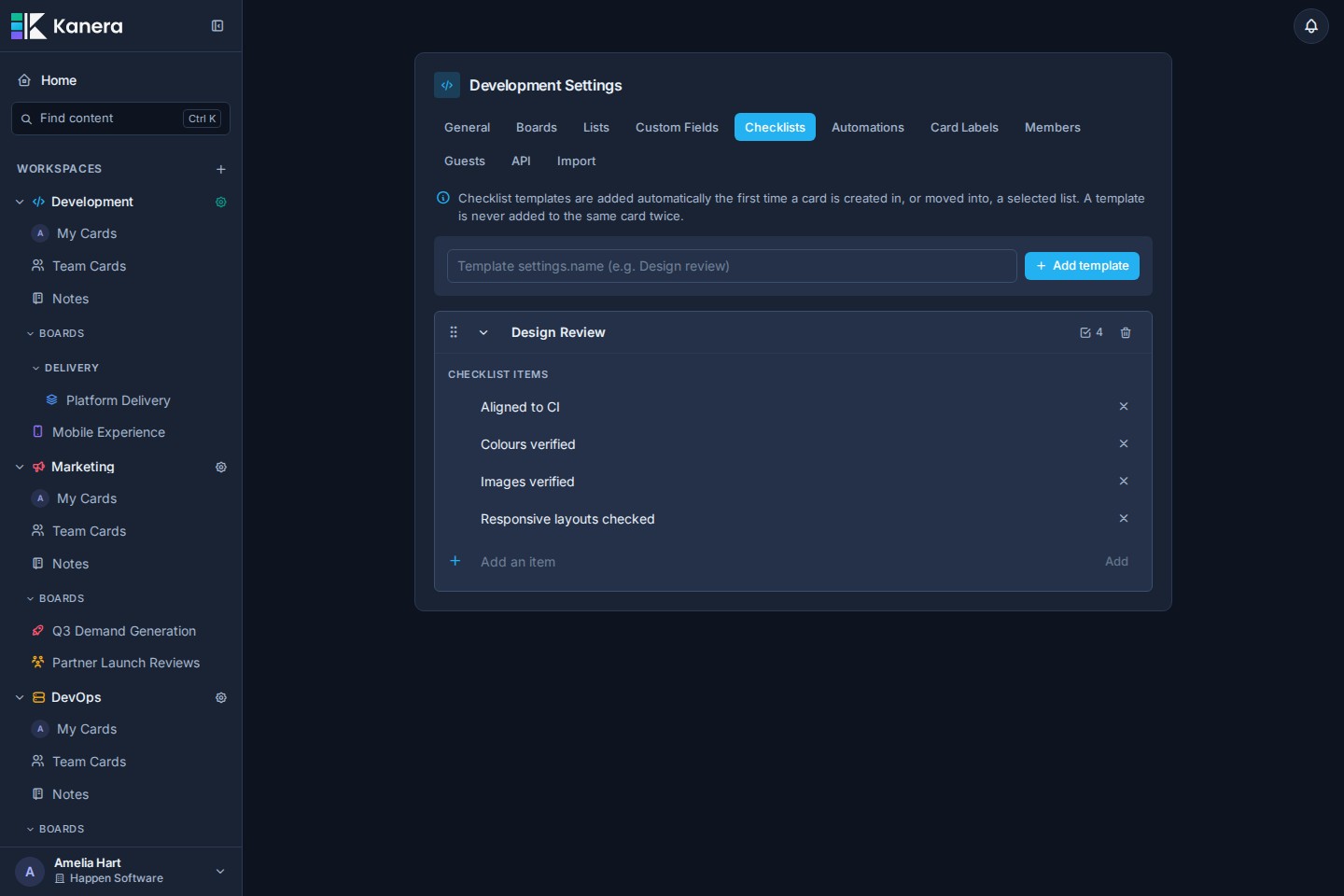Collapse the DevOps workspace
1344x896 pixels.
click(20, 697)
